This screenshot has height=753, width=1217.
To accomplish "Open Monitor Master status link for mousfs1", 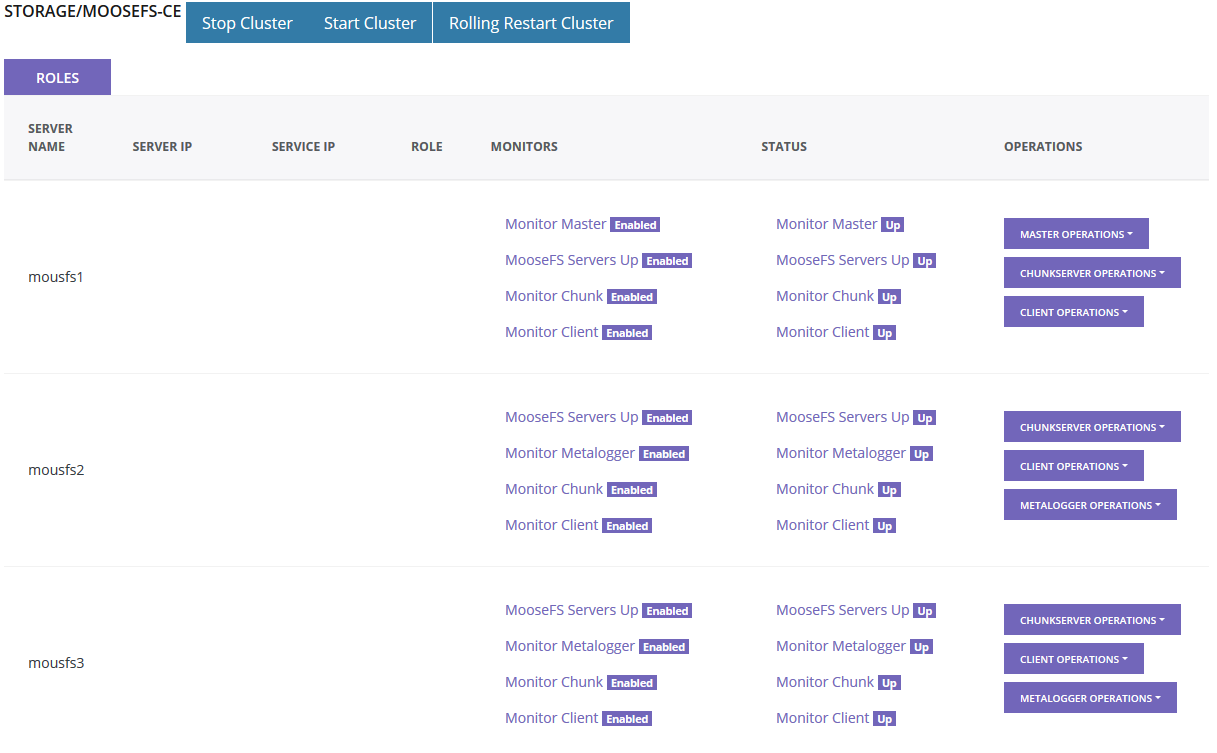I will (x=827, y=224).
